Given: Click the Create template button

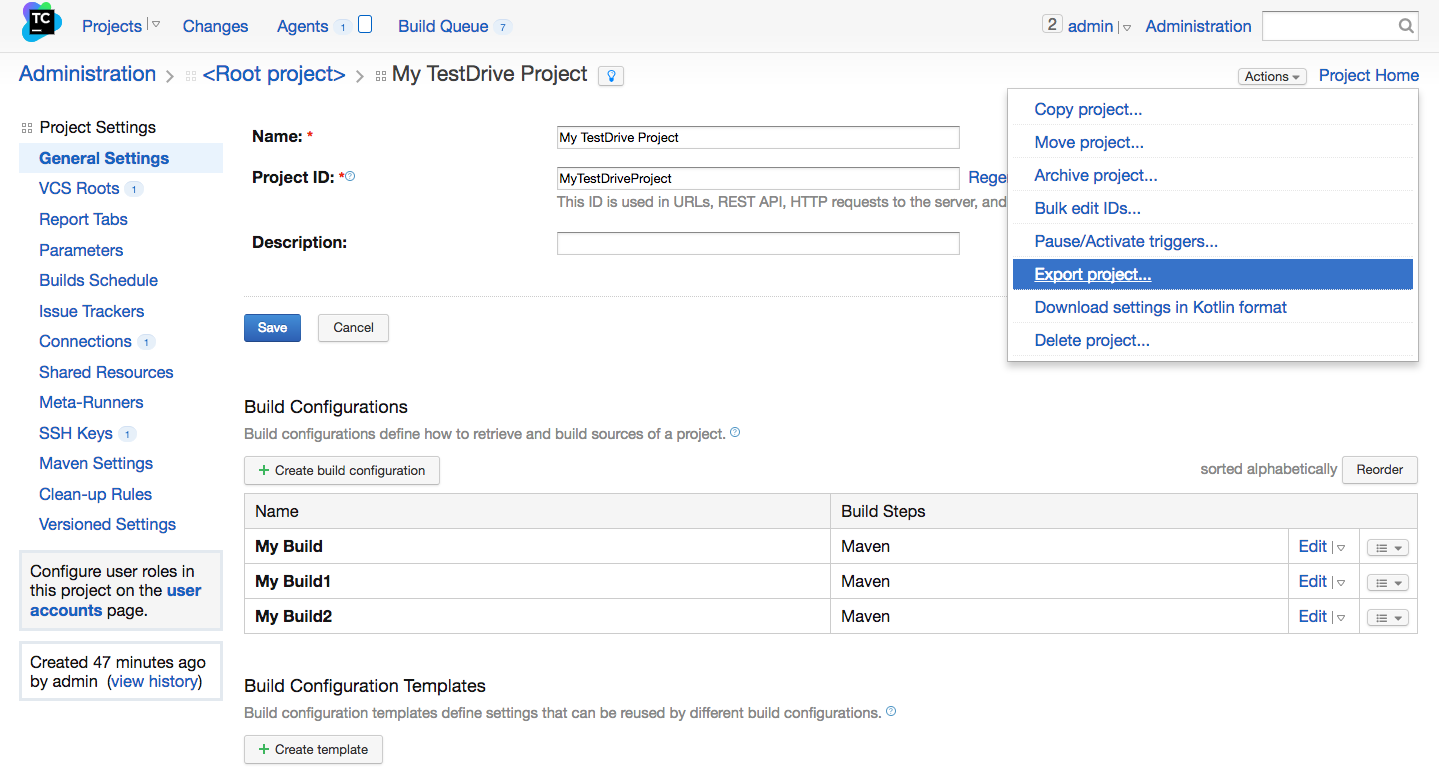Looking at the screenshot, I should [313, 750].
